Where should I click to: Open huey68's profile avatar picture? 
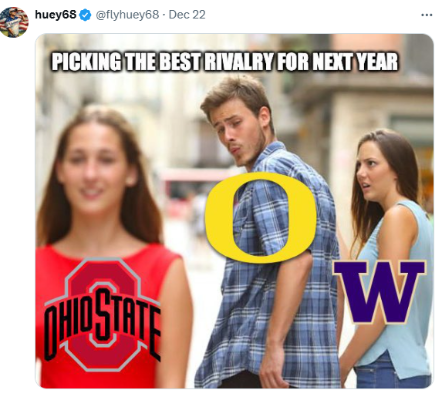[x=14, y=22]
